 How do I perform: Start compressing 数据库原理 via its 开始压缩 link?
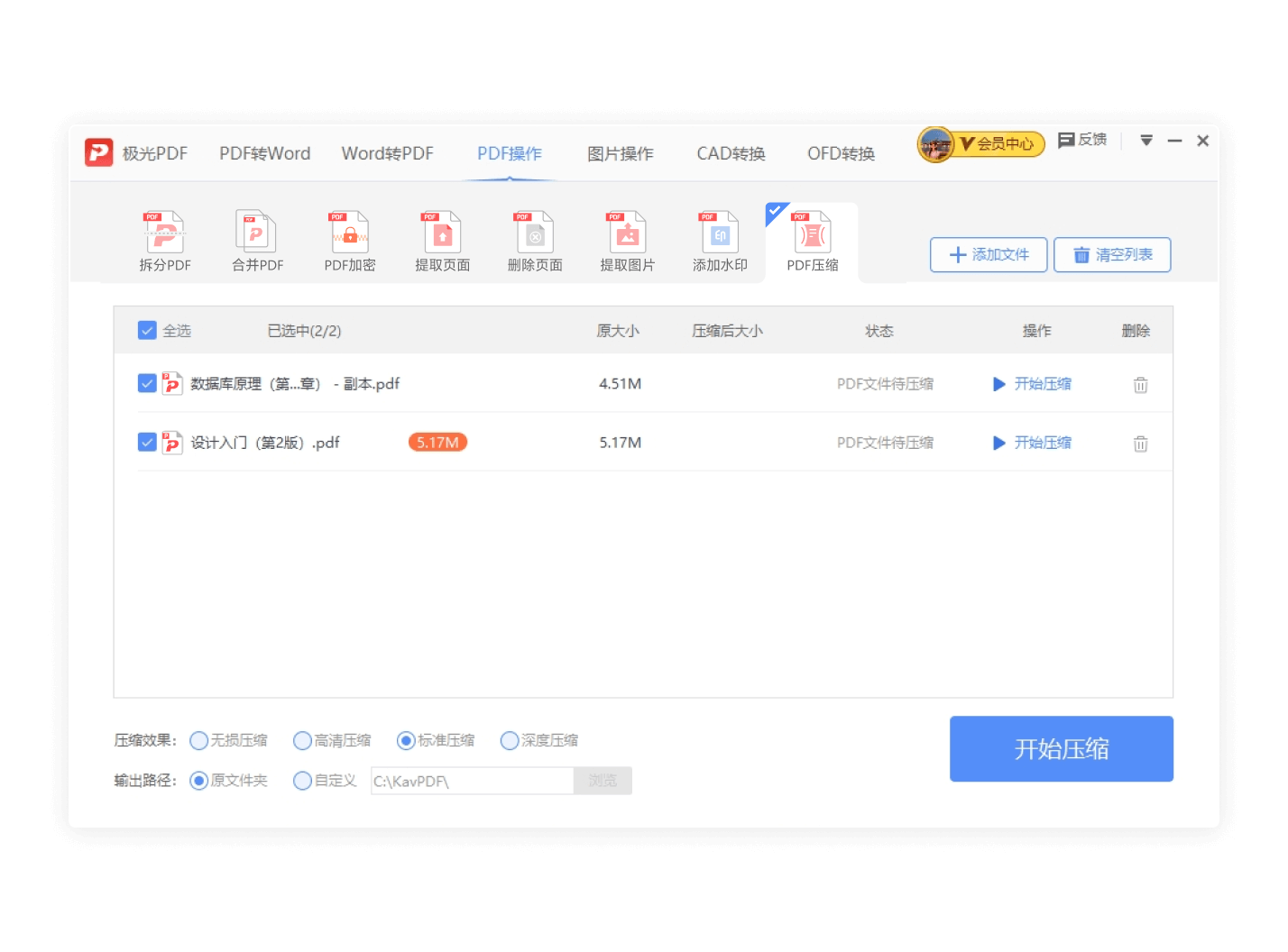(x=1041, y=384)
